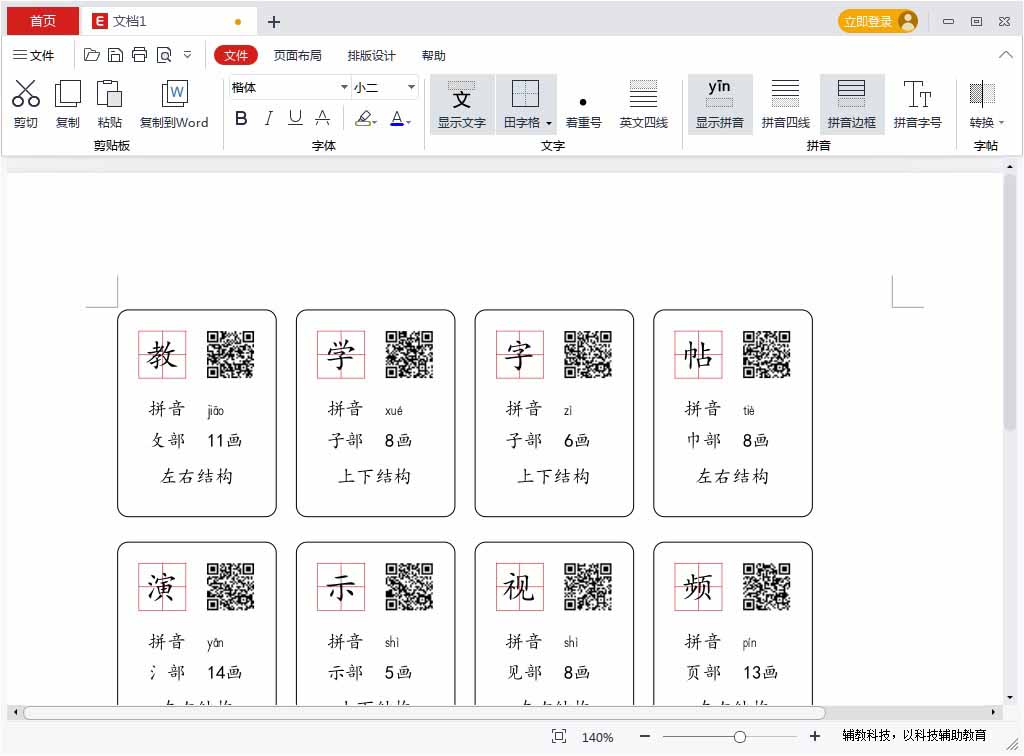Viewport: 1024px width, 756px height.
Task: Apply strikethrough with the crossed A icon
Action: pyautogui.click(x=323, y=118)
